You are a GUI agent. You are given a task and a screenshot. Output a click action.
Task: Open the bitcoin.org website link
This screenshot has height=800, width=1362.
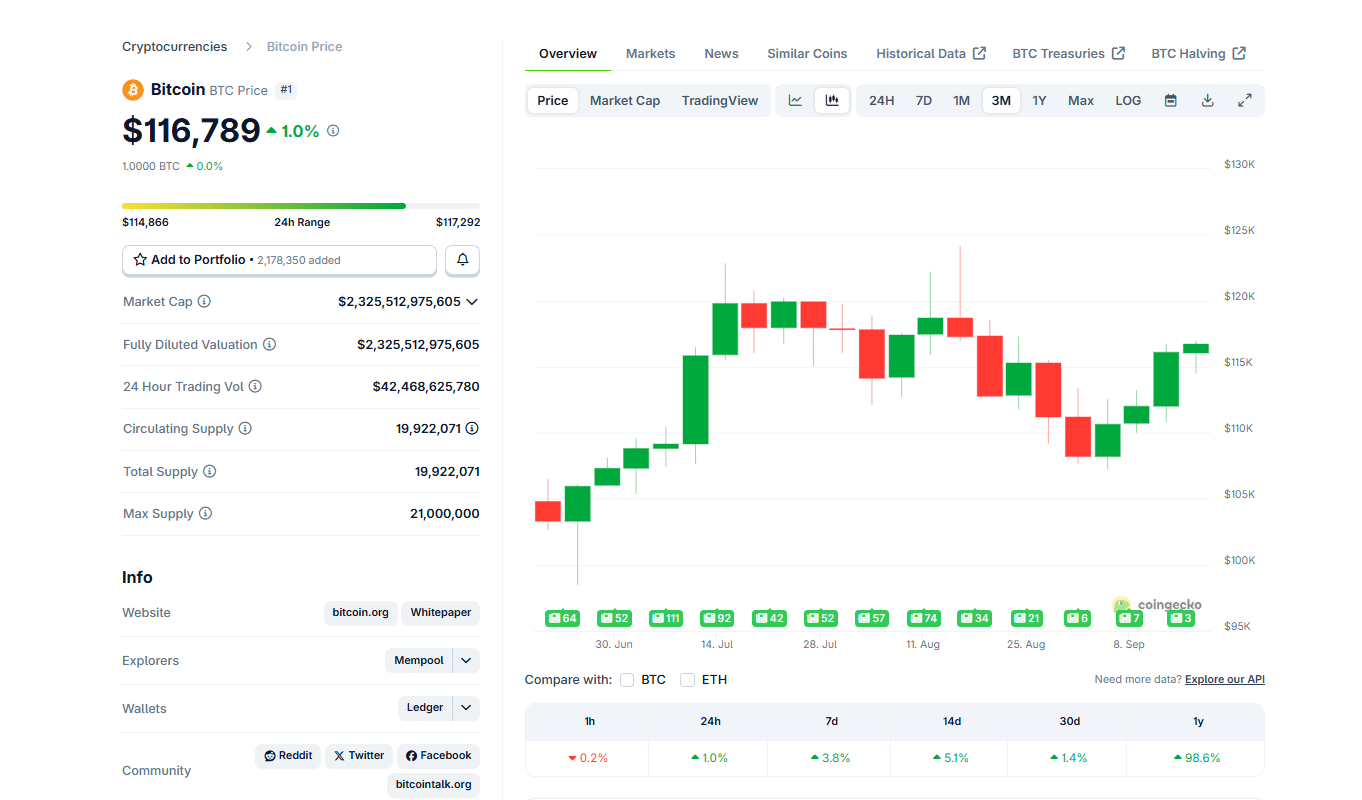(x=361, y=613)
